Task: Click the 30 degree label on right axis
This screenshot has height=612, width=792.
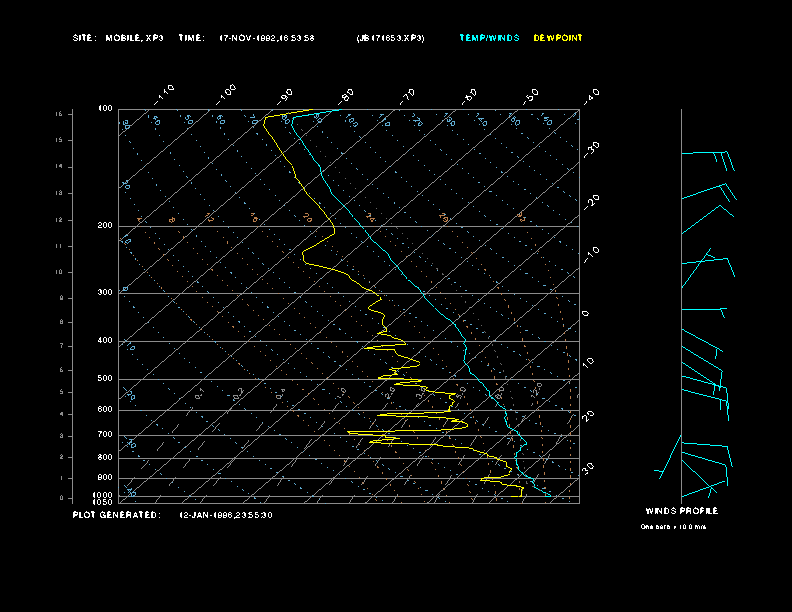Action: click(588, 467)
